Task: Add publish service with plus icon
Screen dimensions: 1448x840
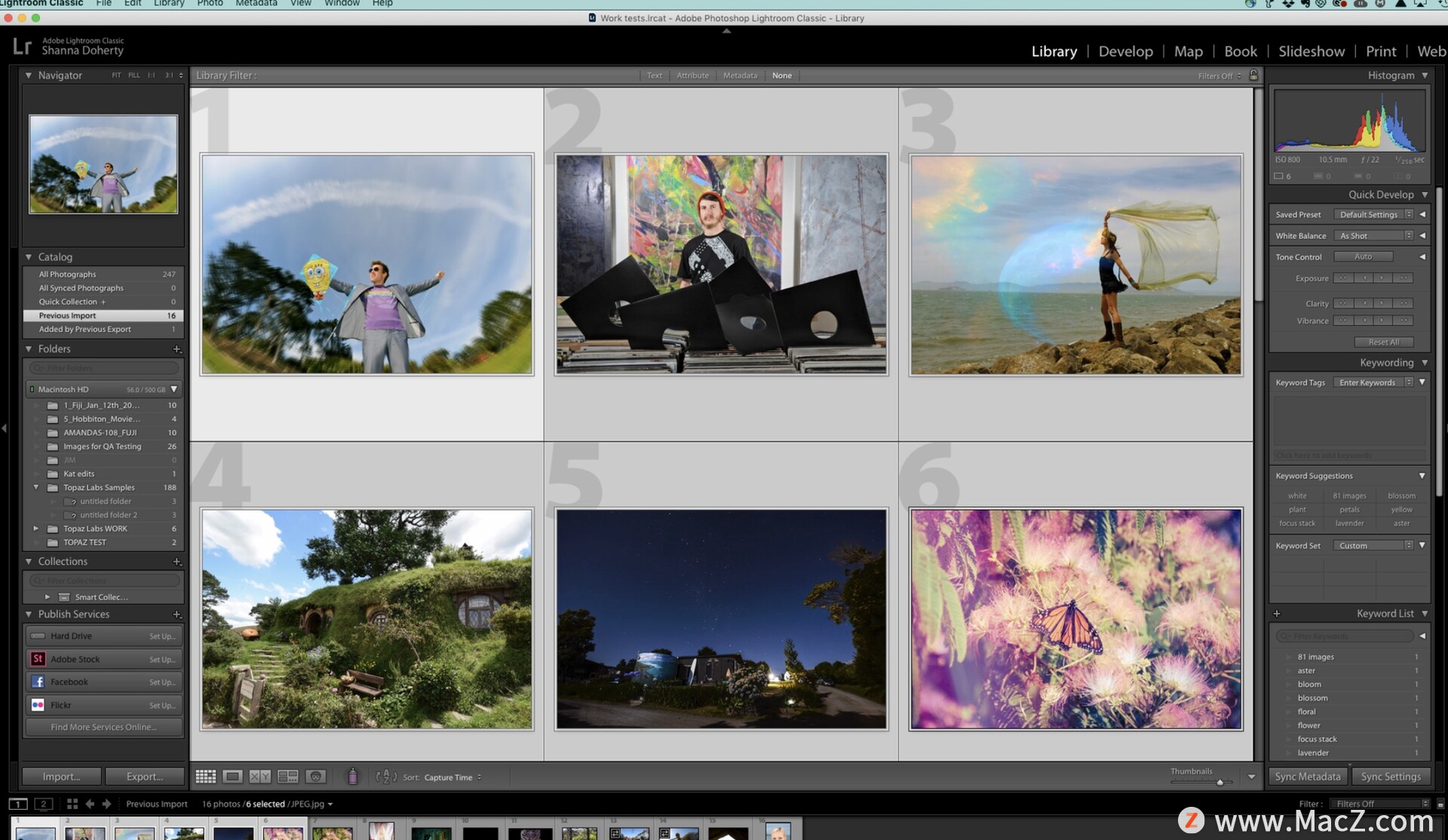Action: coord(177,615)
